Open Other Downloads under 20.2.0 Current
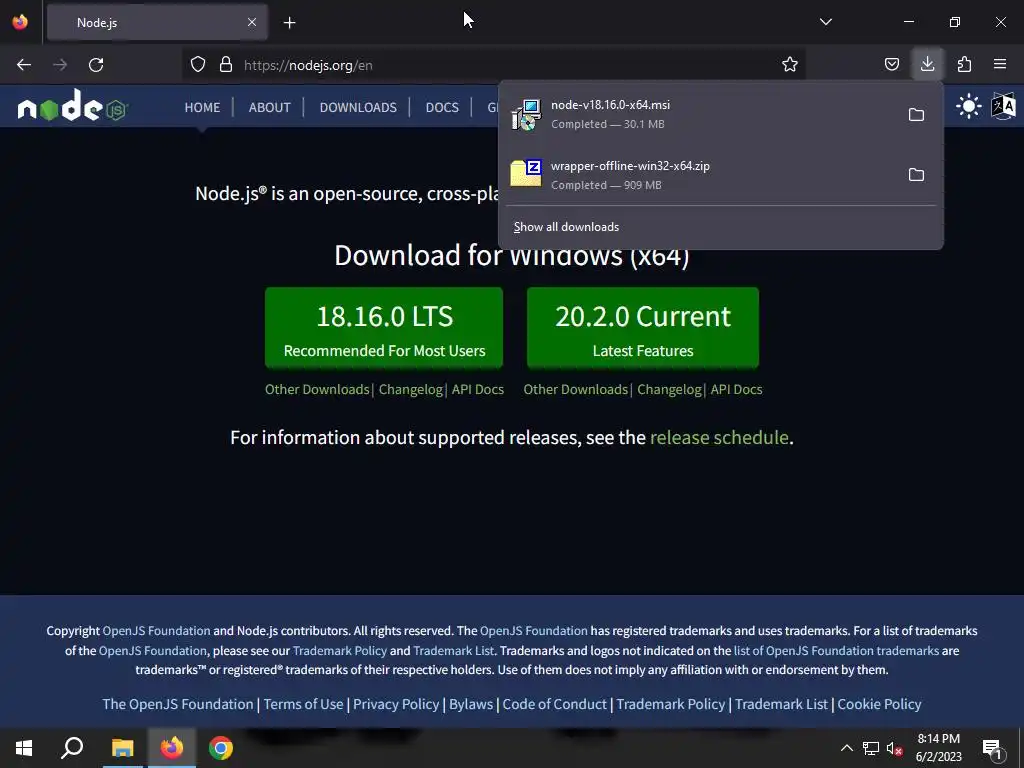1024x768 pixels. coord(575,389)
